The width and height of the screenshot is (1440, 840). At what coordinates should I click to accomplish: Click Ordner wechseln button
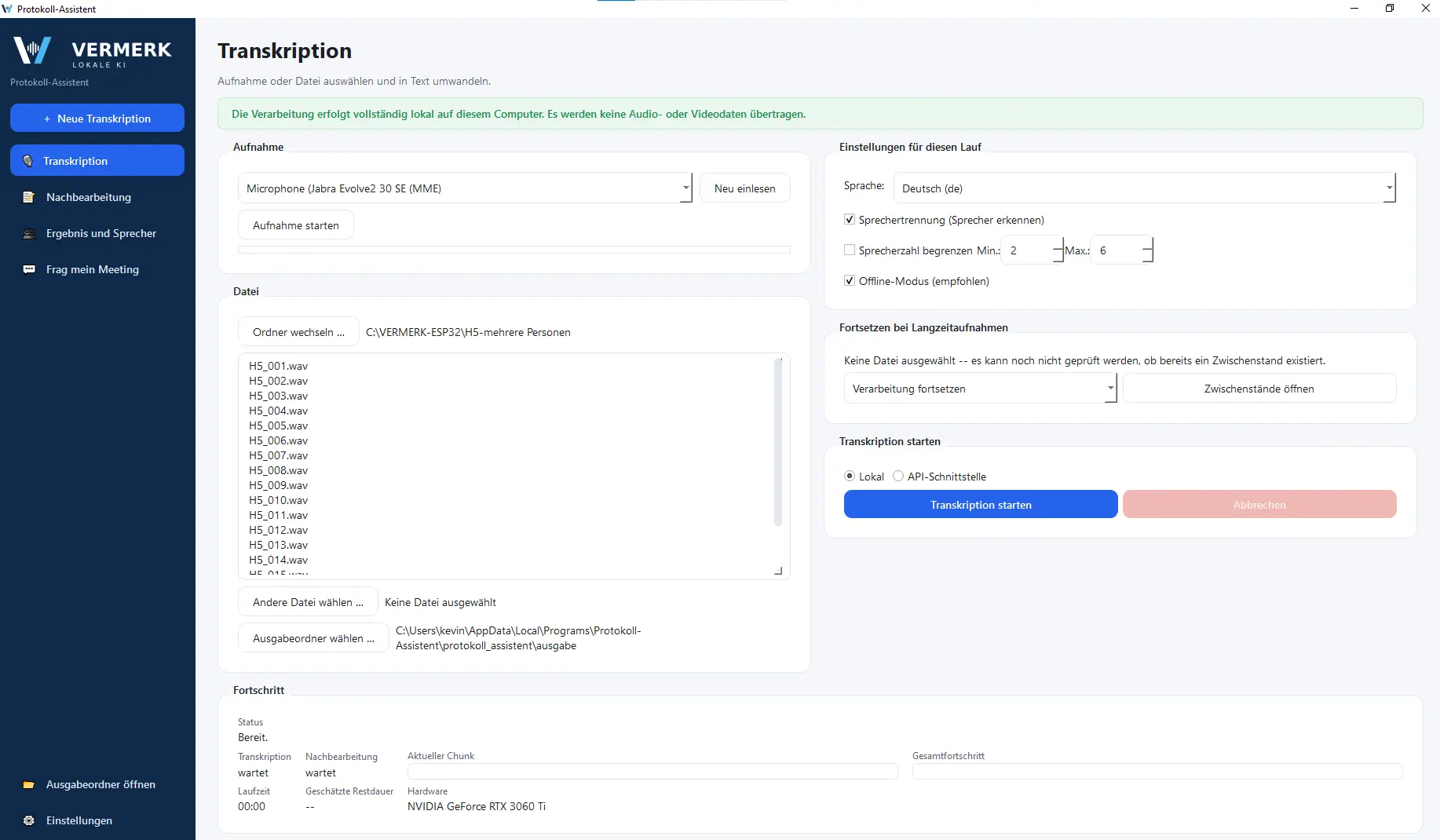pyautogui.click(x=298, y=332)
